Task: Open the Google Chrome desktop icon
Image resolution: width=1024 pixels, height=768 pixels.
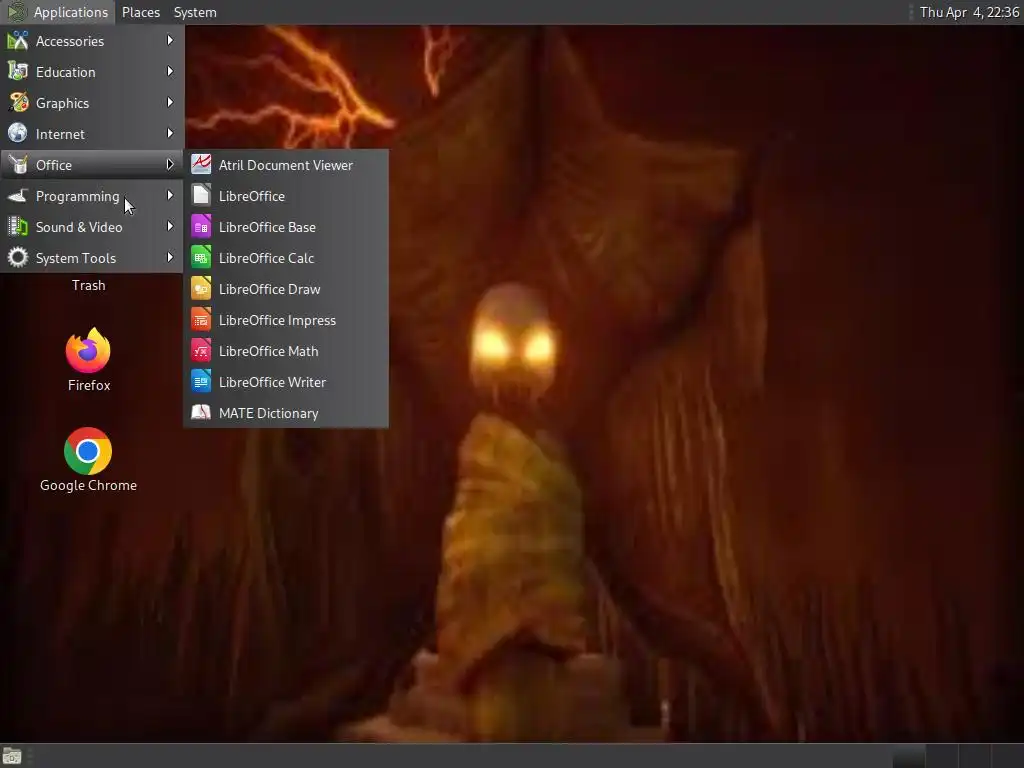Action: pyautogui.click(x=88, y=451)
